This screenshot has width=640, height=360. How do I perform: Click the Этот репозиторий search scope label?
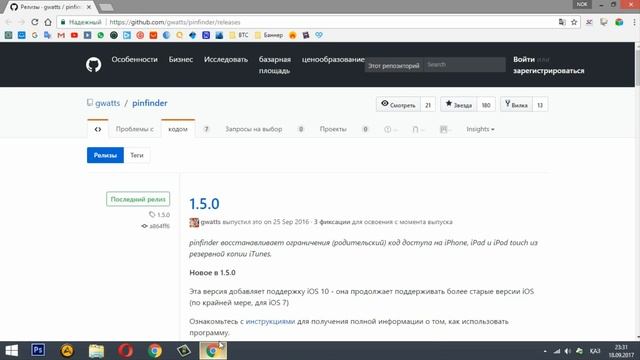[394, 65]
